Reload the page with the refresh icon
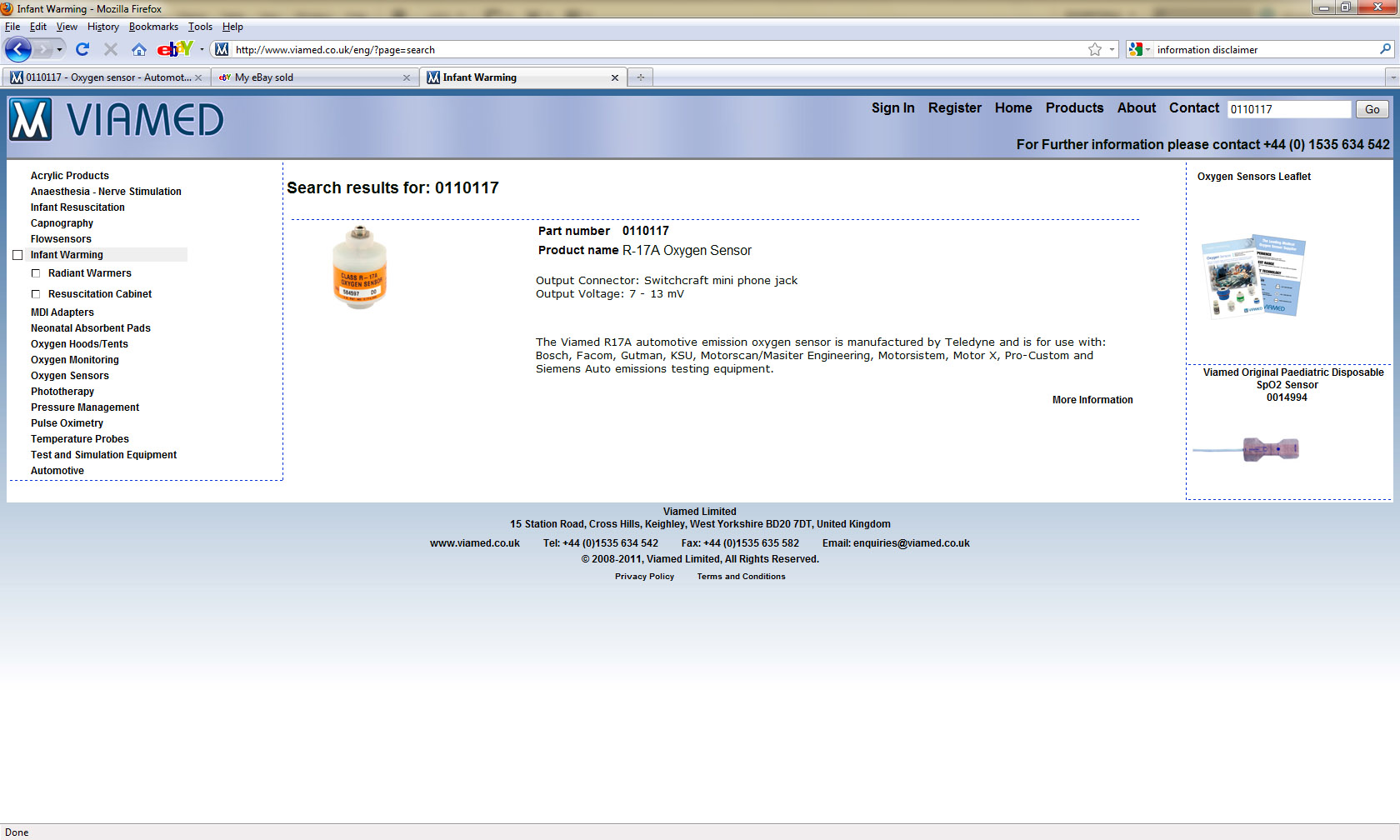1400x840 pixels. (82, 49)
